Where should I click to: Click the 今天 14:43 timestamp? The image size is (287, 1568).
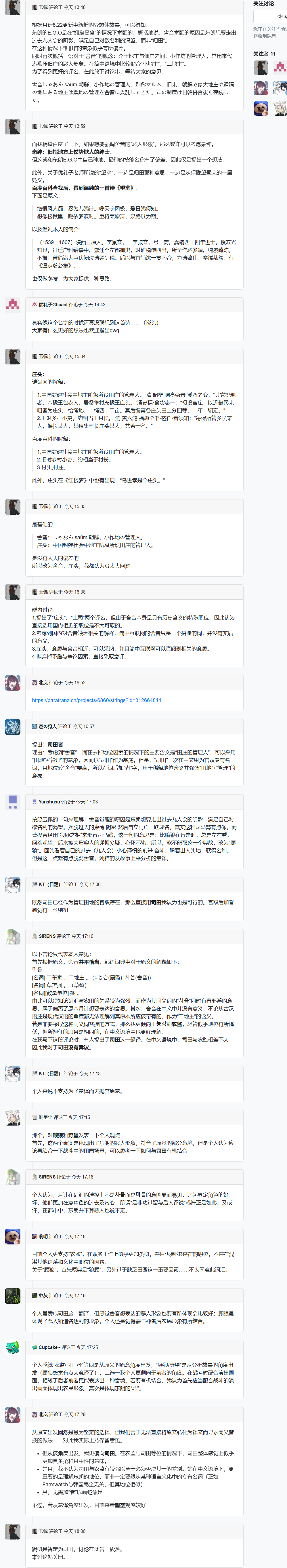coord(94,304)
